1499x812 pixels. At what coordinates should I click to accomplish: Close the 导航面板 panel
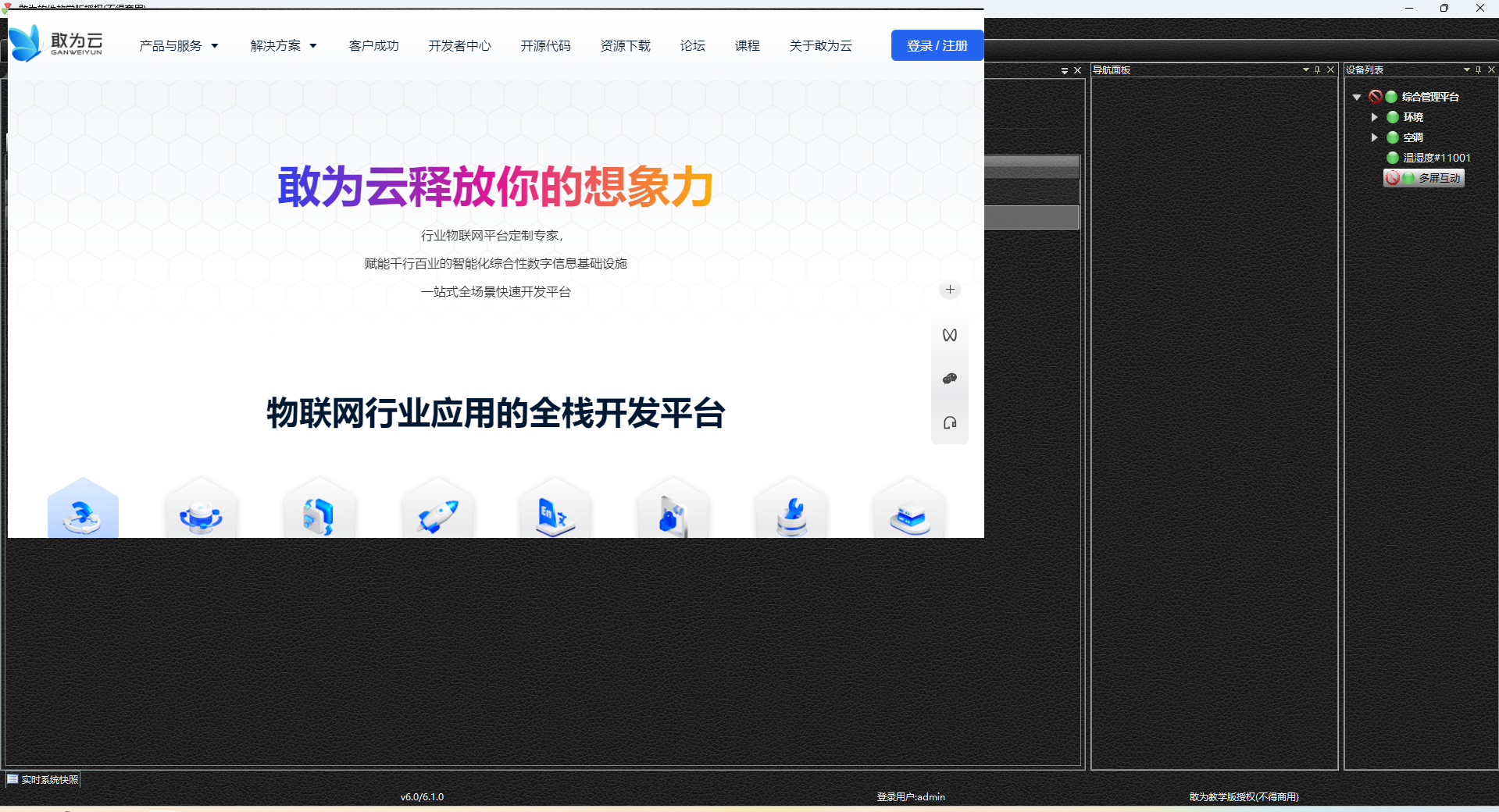tap(1331, 69)
